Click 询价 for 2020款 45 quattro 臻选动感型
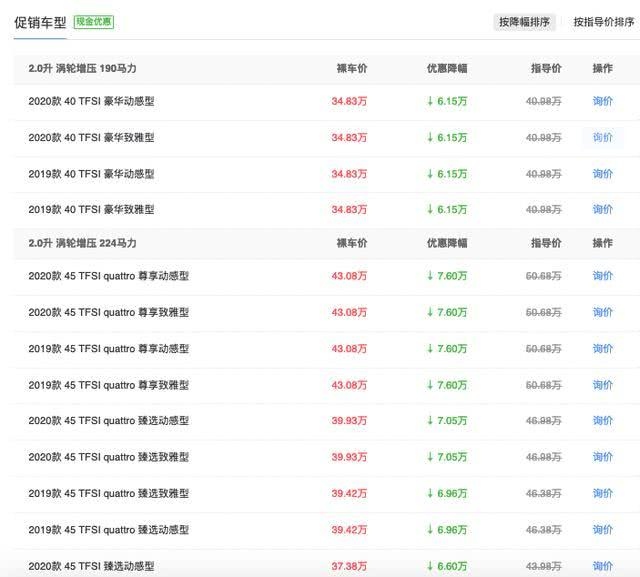 tap(602, 421)
